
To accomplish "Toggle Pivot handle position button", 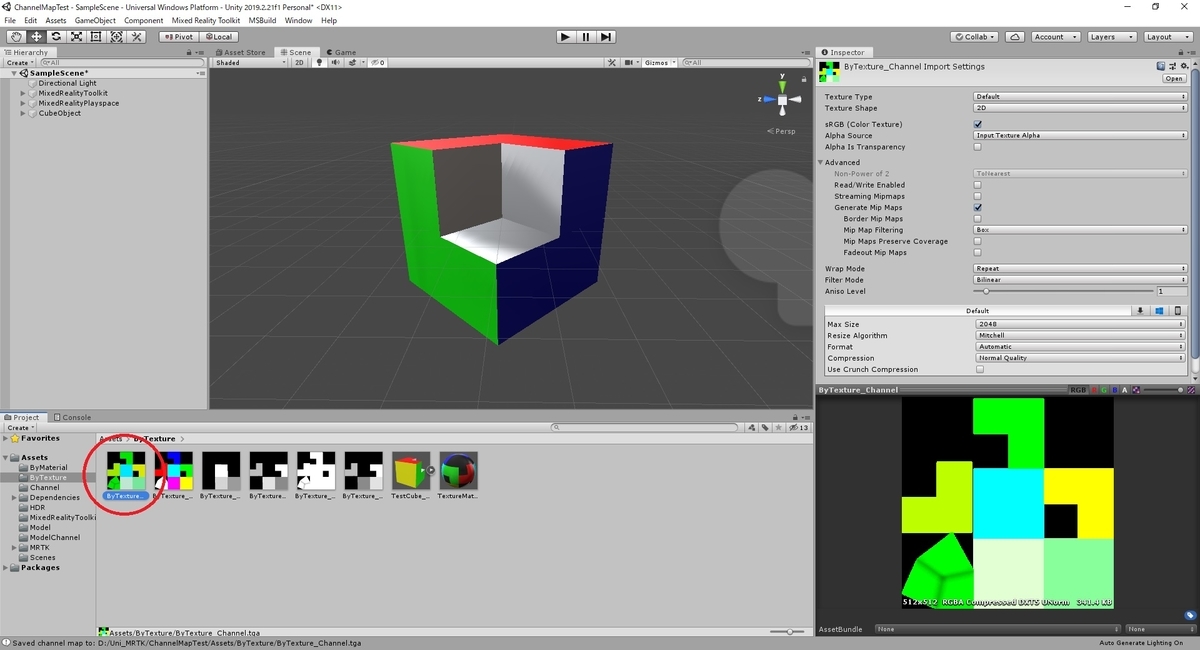I will pyautogui.click(x=178, y=37).
